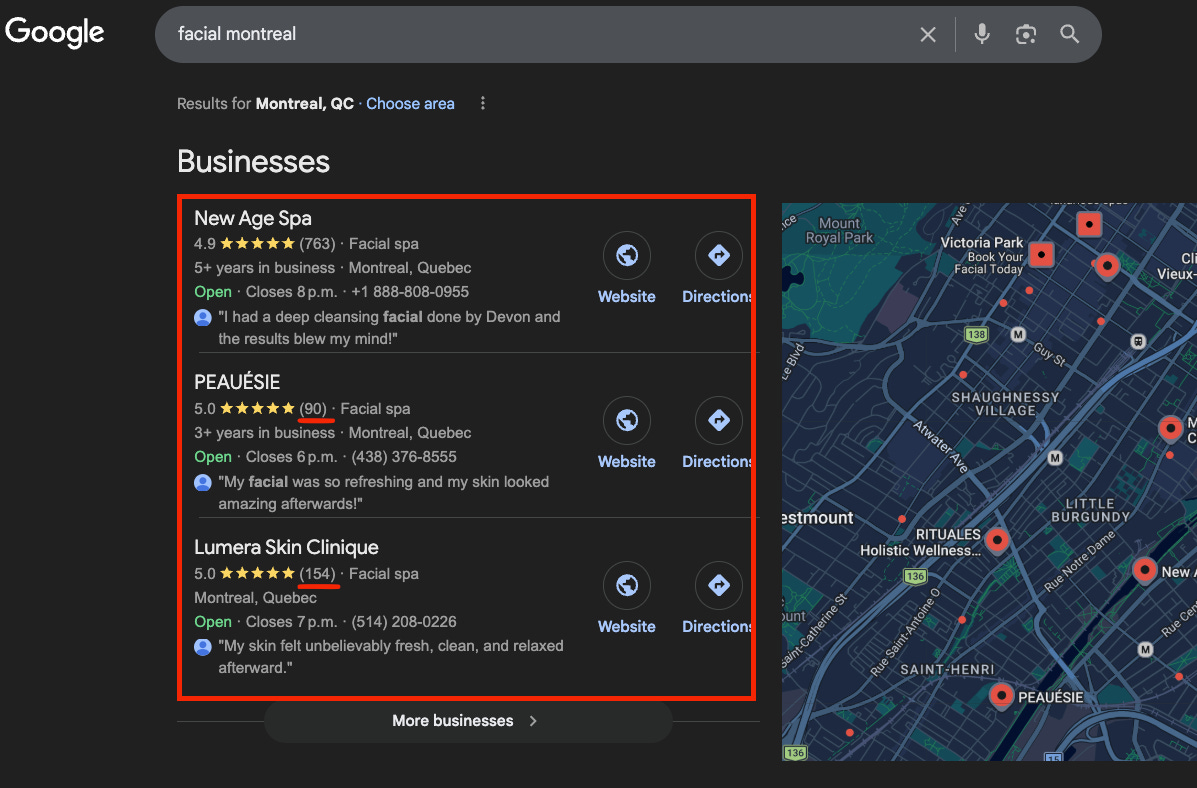This screenshot has height=788, width=1197.
Task: Click '5+ years in business' text
Action: click(264, 268)
